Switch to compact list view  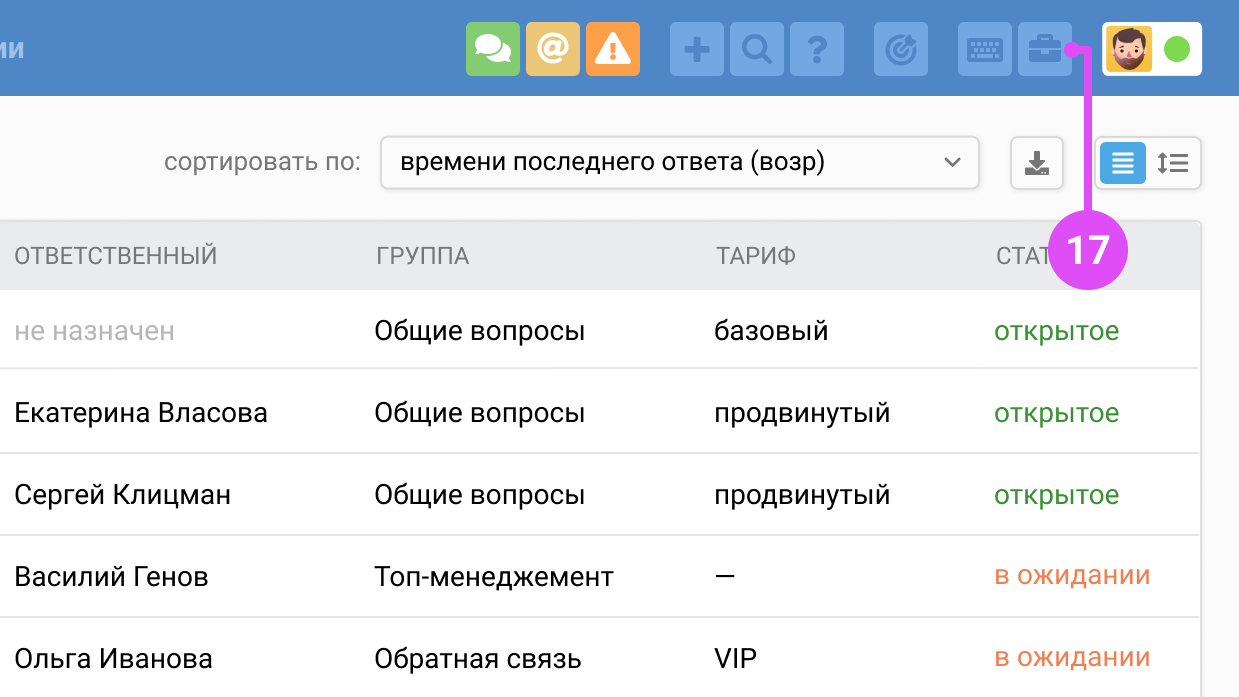click(1123, 163)
